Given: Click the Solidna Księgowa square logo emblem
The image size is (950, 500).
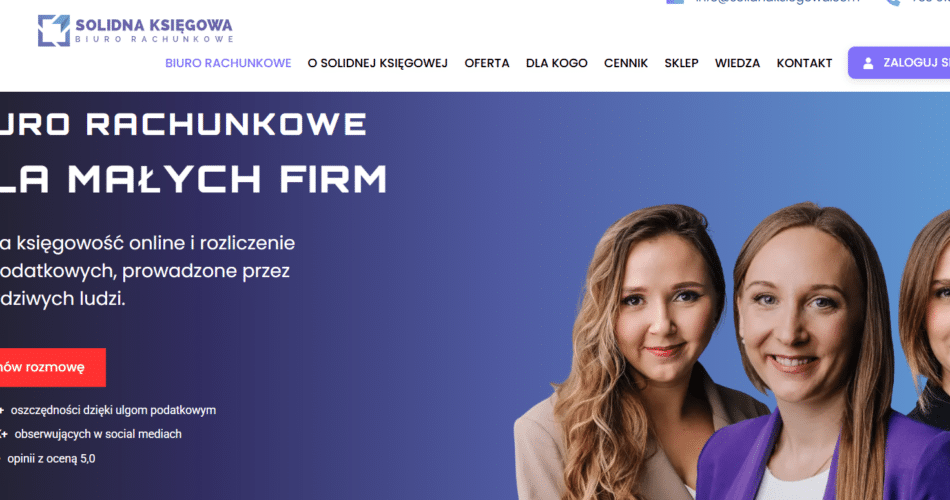Looking at the screenshot, I should [54, 30].
